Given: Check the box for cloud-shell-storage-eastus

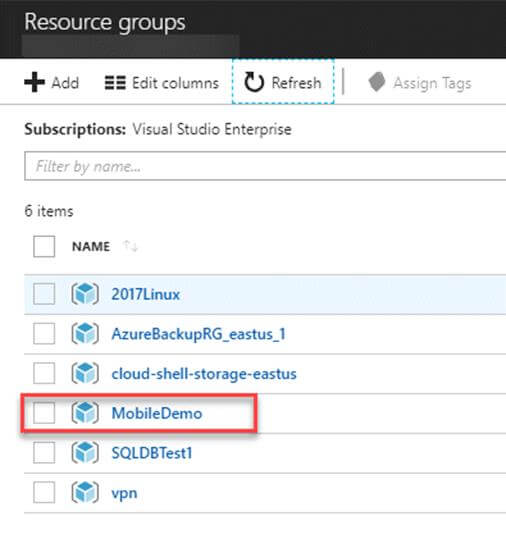Looking at the screenshot, I should tap(44, 373).
